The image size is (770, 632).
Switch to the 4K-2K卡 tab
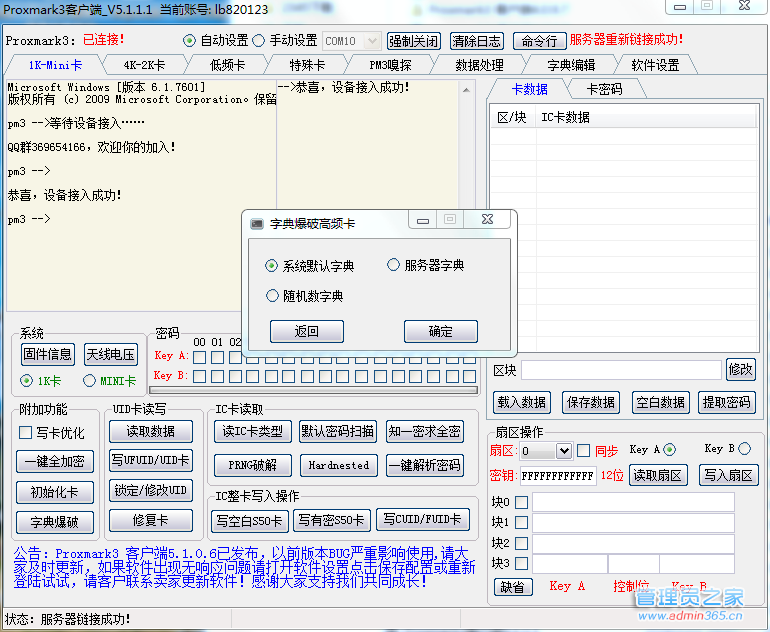pyautogui.click(x=144, y=65)
